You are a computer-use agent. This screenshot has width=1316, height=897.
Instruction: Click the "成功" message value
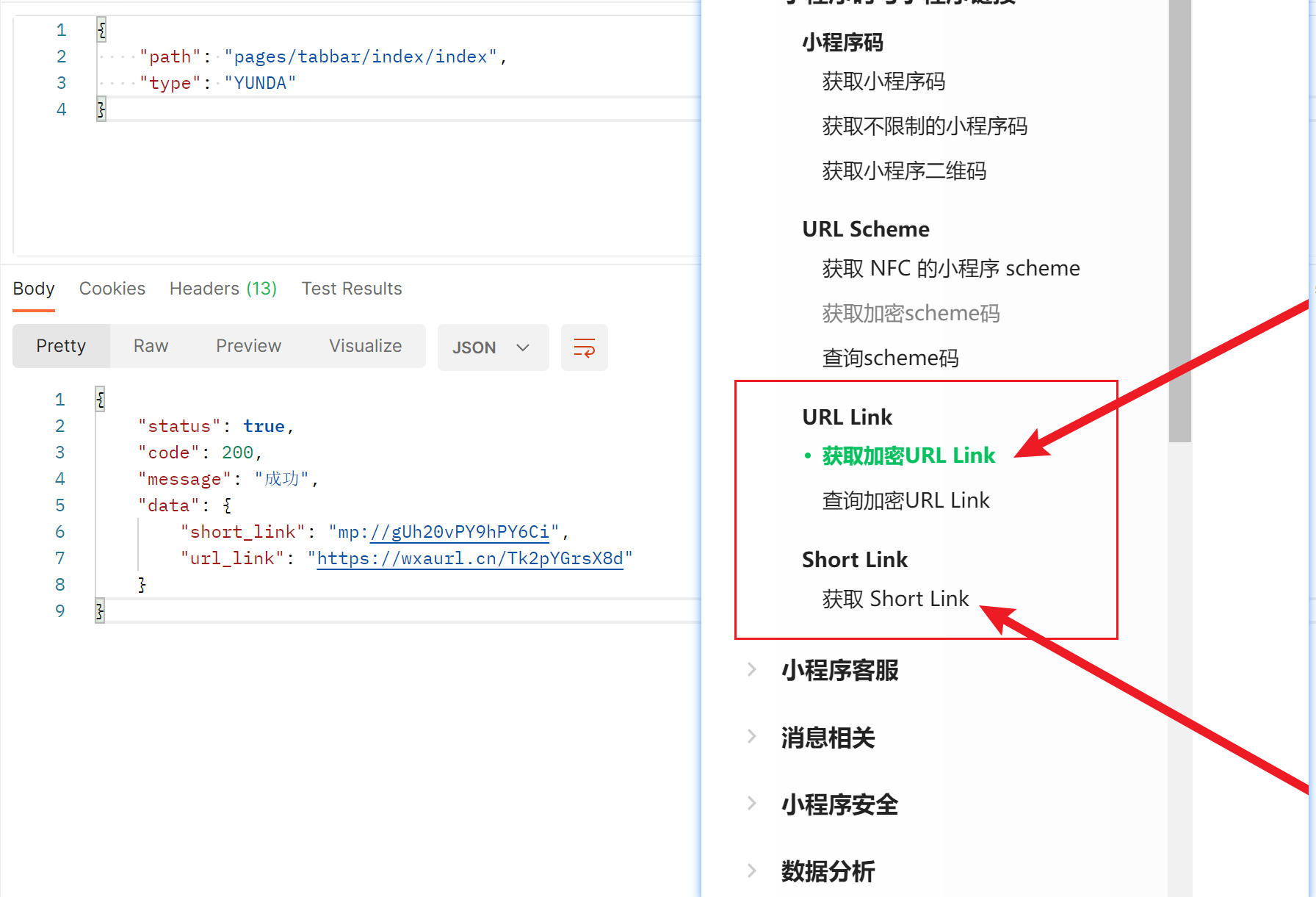click(282, 479)
